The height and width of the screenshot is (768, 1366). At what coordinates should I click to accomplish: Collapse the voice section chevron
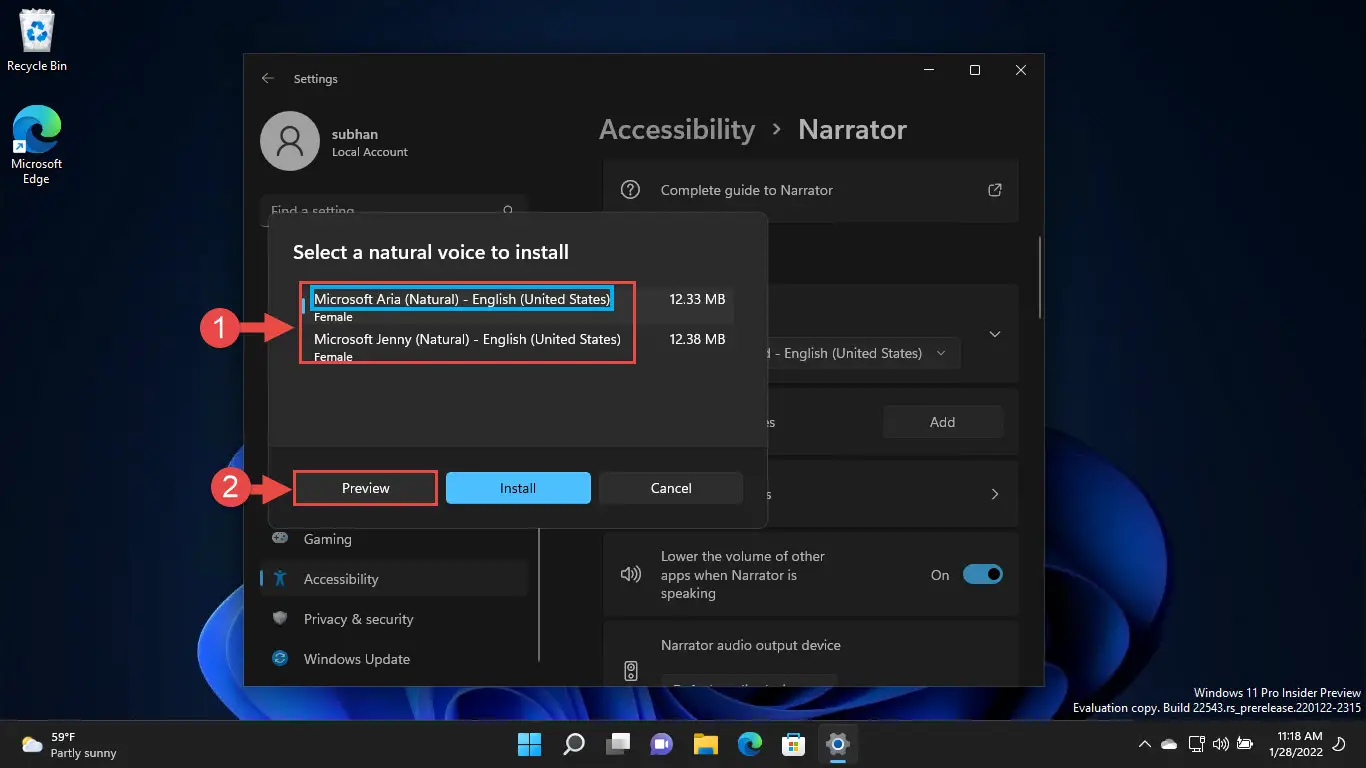pos(994,334)
